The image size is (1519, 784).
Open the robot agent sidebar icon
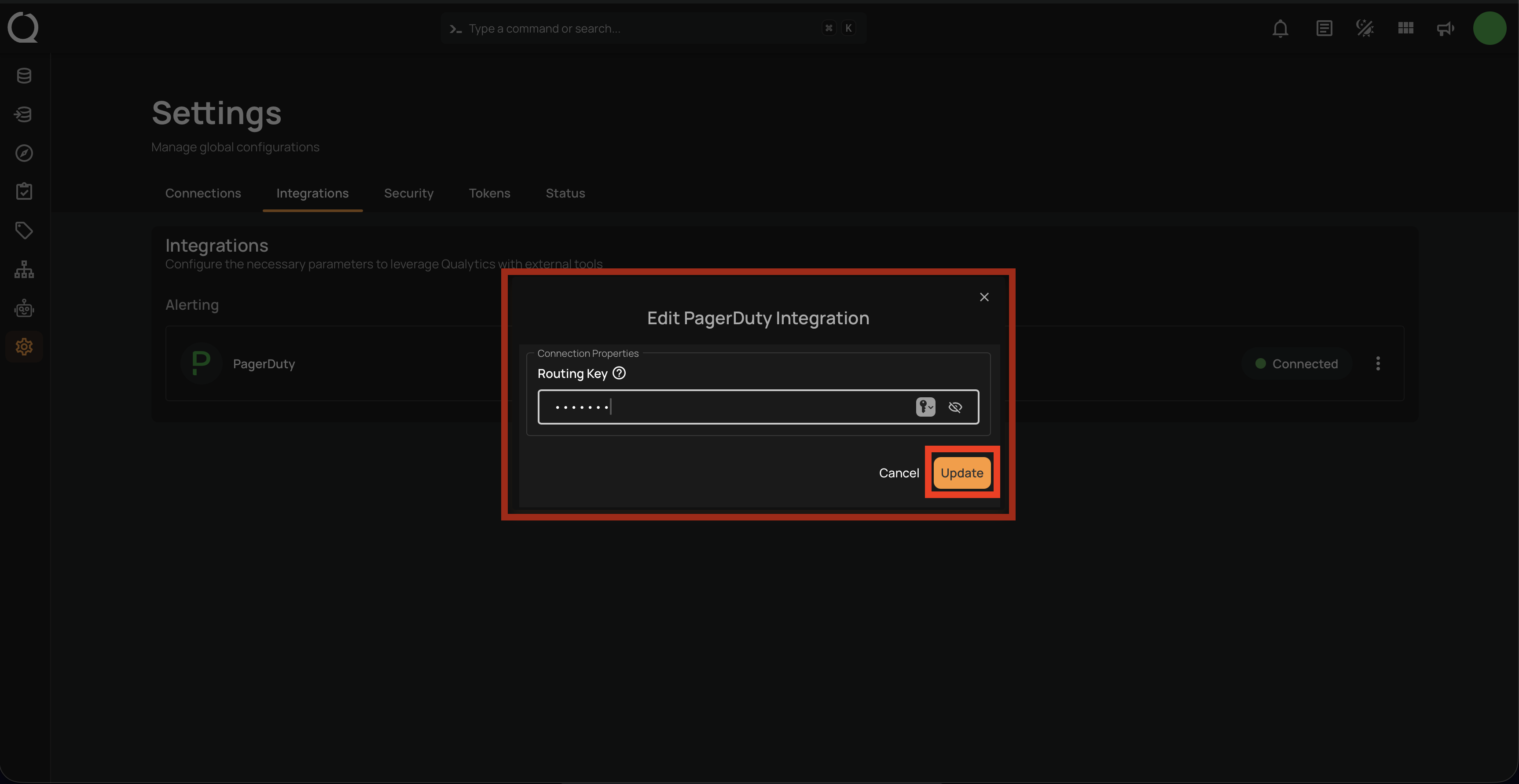pos(24,308)
